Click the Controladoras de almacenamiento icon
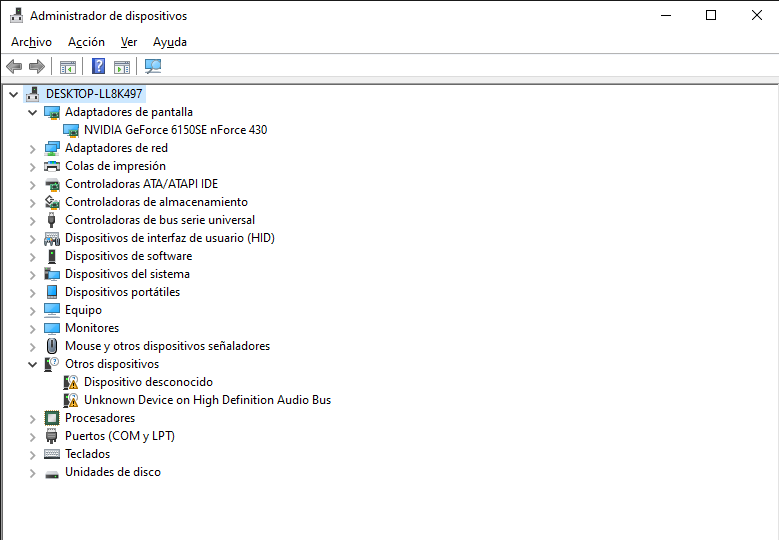The height and width of the screenshot is (540, 779). tap(52, 202)
